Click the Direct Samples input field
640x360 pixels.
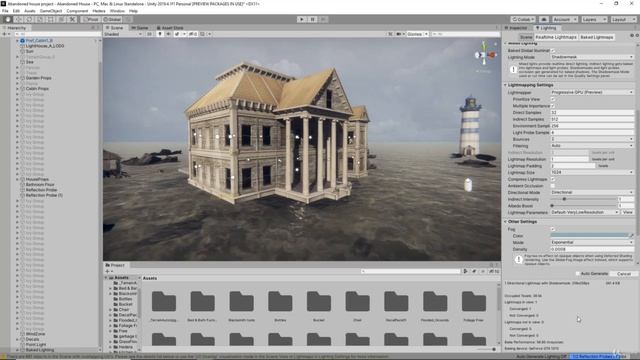(x=592, y=113)
